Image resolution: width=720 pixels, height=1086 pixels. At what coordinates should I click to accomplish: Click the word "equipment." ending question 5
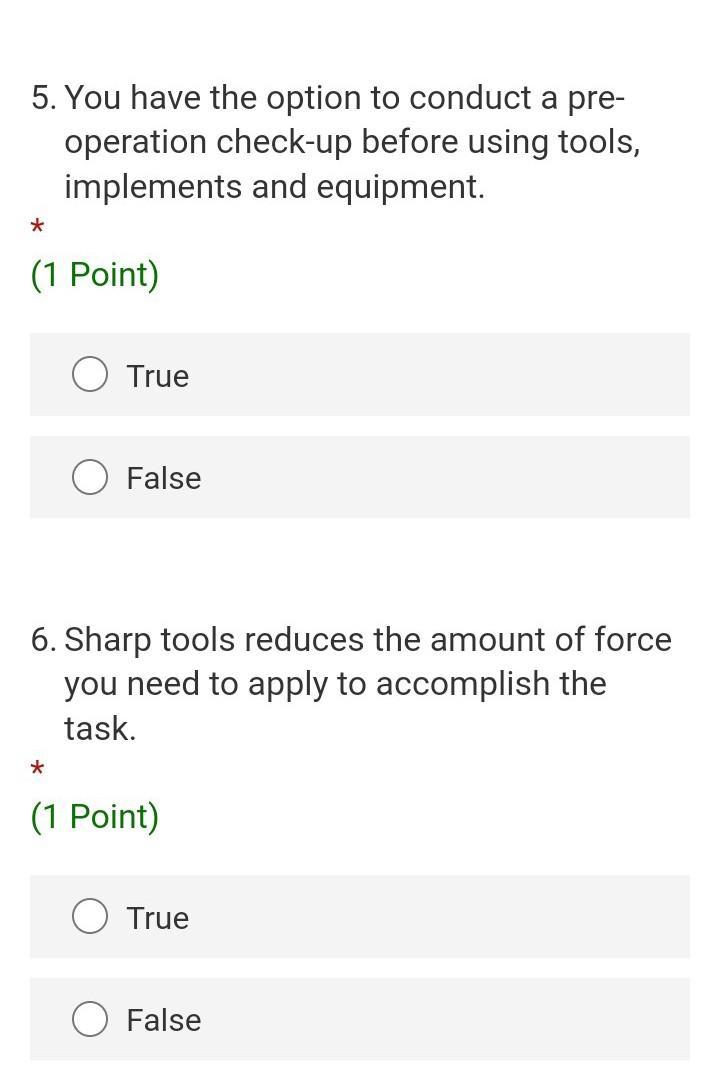pos(400,187)
